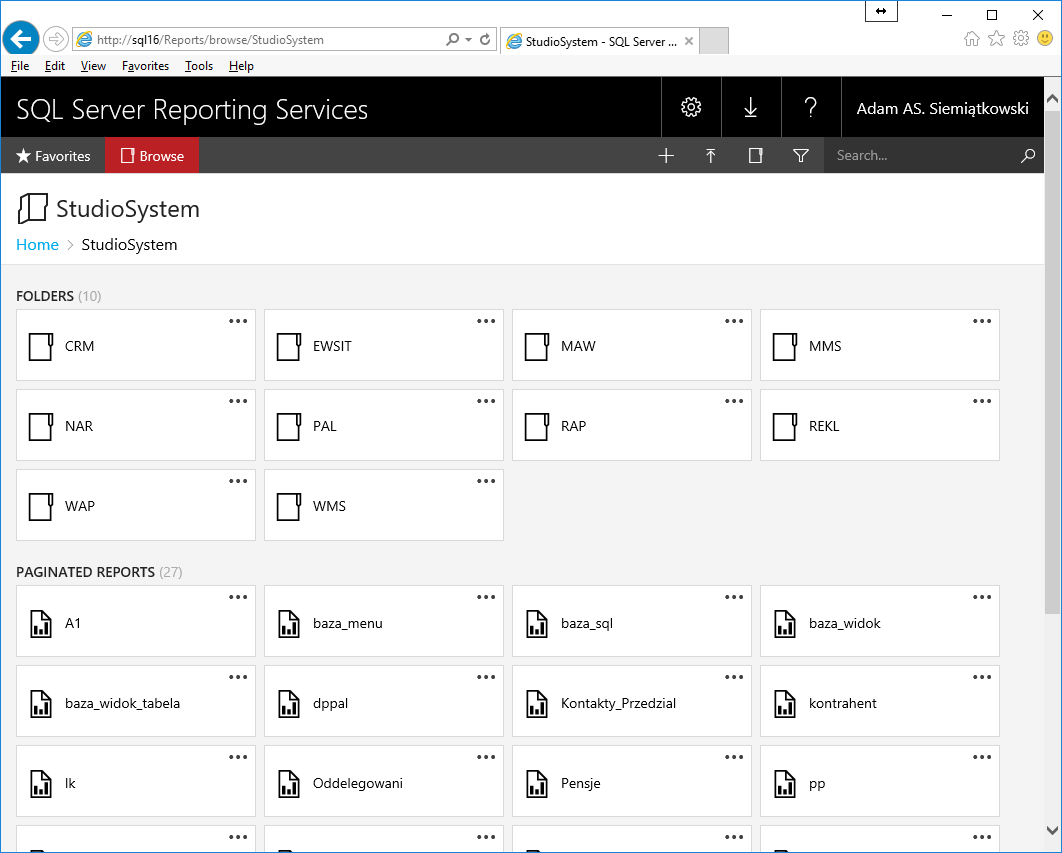Open the lk report tile
The image size is (1062, 853).
pyautogui.click(x=135, y=782)
